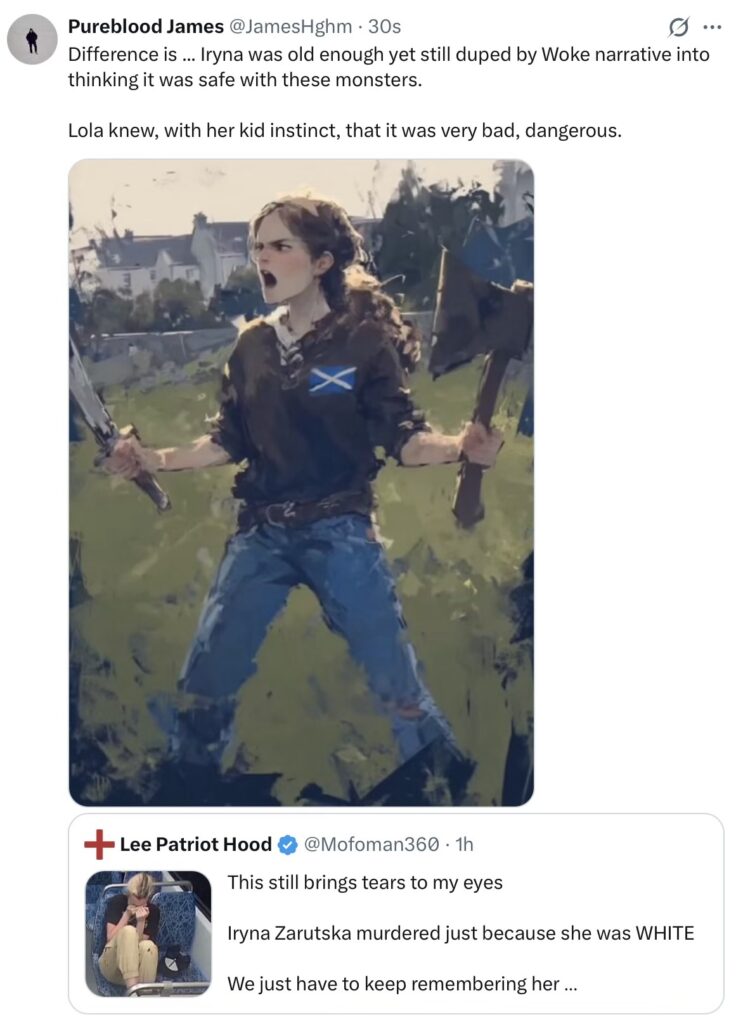The width and height of the screenshot is (736, 1024).
Task: Expand the truncated "We just have to keep remembering her ..." text
Action: (403, 983)
